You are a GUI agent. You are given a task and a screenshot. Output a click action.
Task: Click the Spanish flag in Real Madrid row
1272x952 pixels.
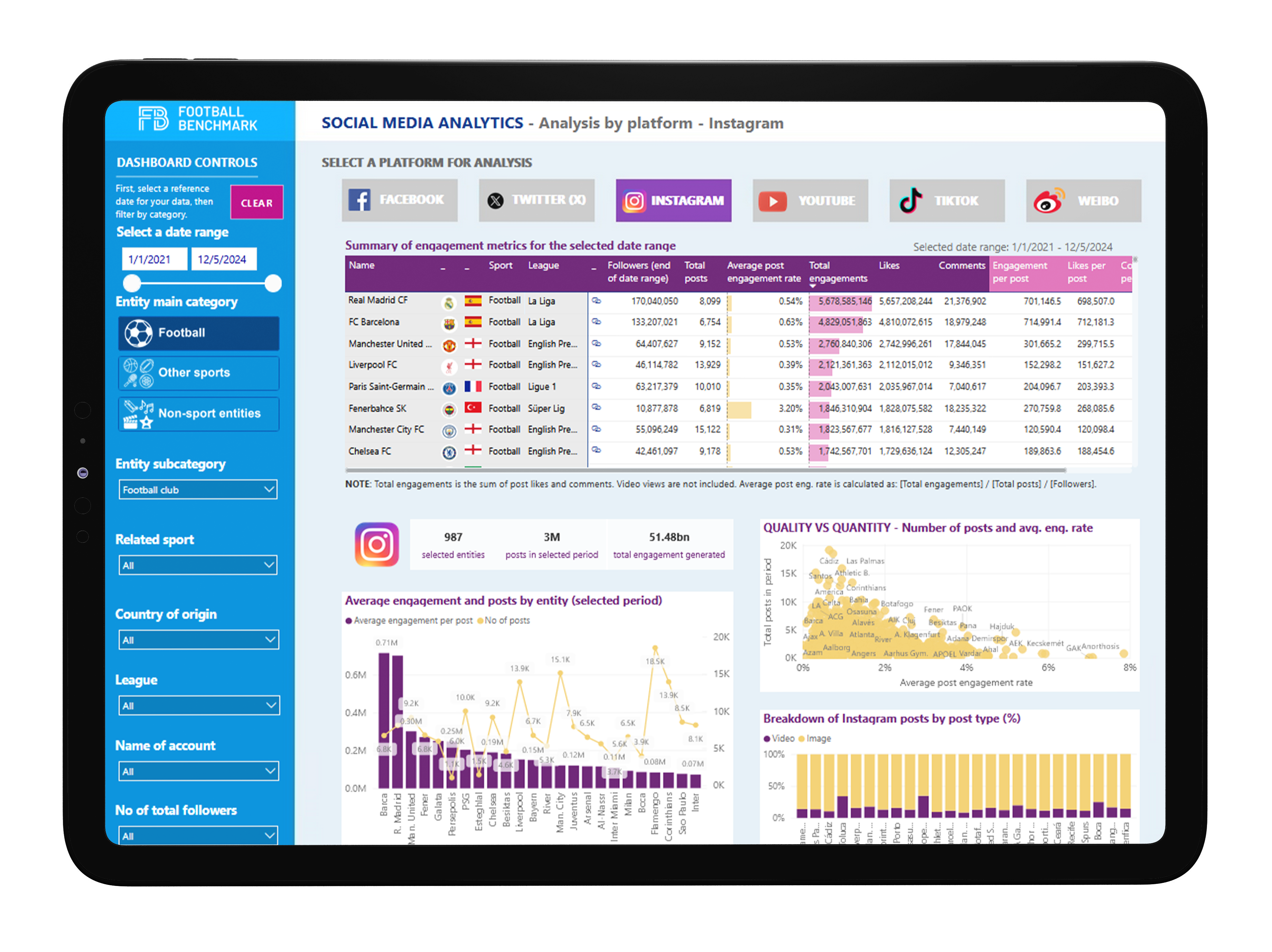[473, 300]
